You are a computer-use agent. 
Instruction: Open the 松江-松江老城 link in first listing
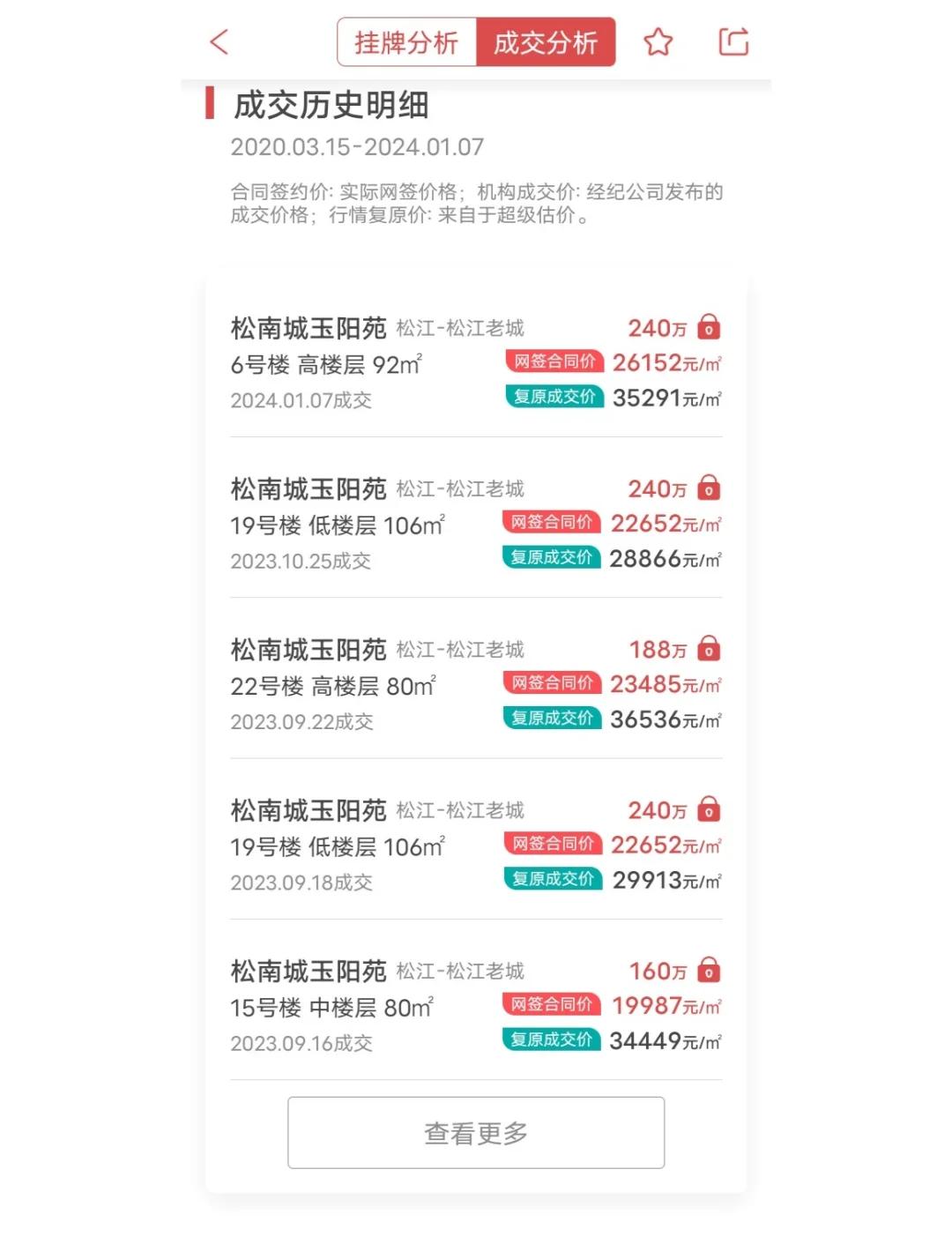pos(460,328)
